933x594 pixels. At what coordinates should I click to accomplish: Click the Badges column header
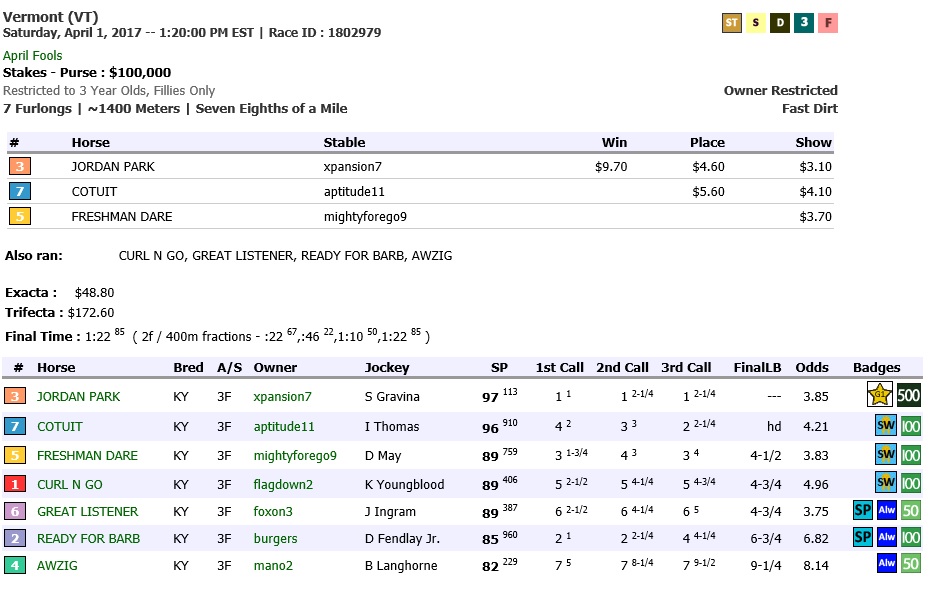[x=876, y=367]
